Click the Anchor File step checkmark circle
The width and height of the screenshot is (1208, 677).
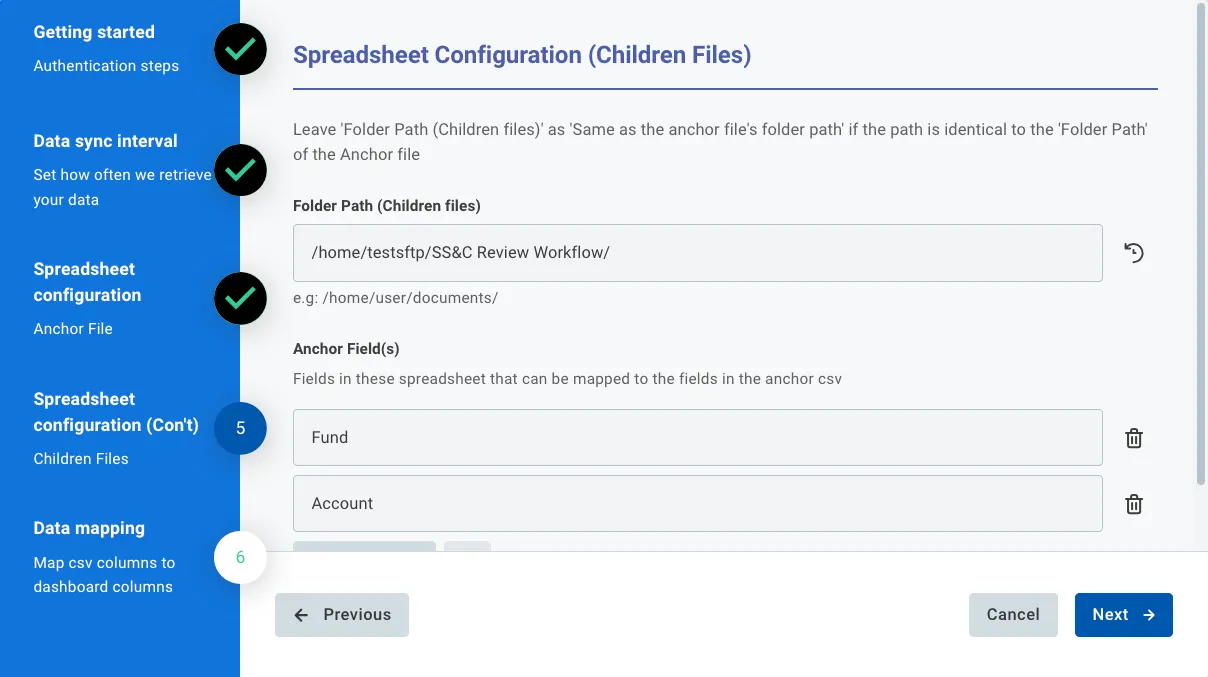point(240,298)
